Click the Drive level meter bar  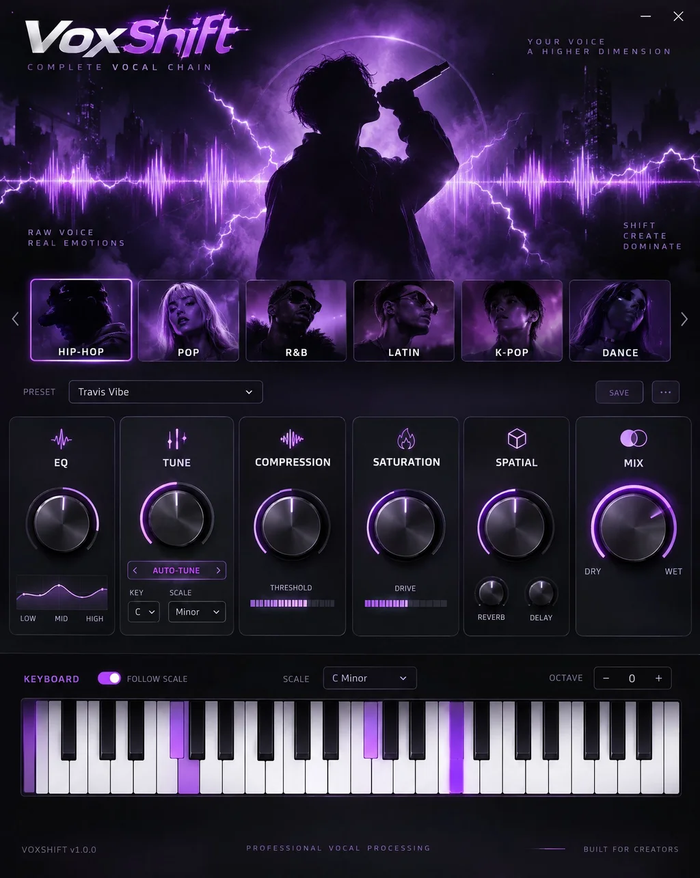tap(405, 603)
